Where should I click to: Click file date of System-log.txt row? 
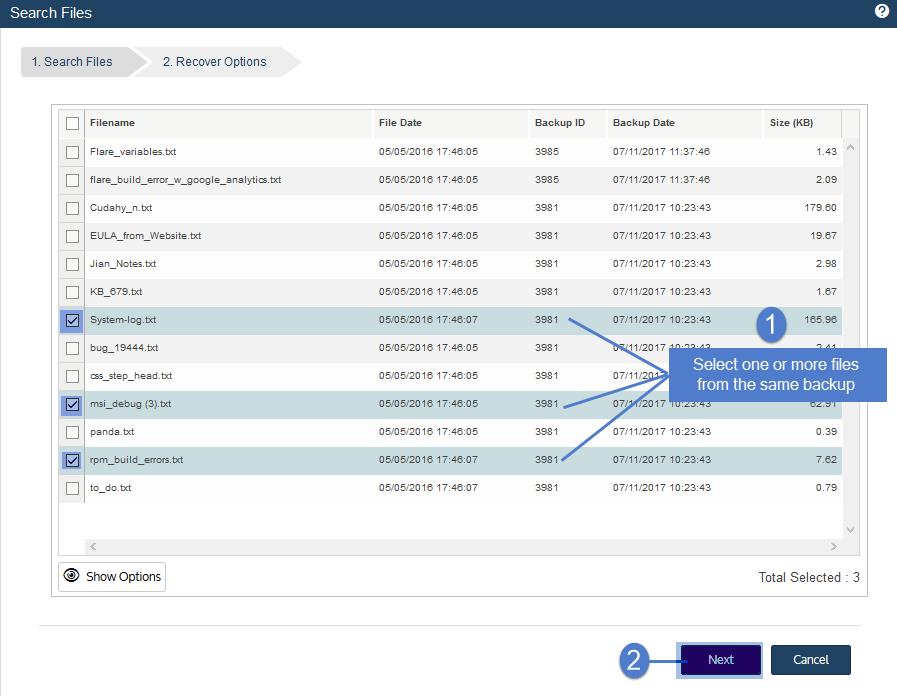pos(428,320)
